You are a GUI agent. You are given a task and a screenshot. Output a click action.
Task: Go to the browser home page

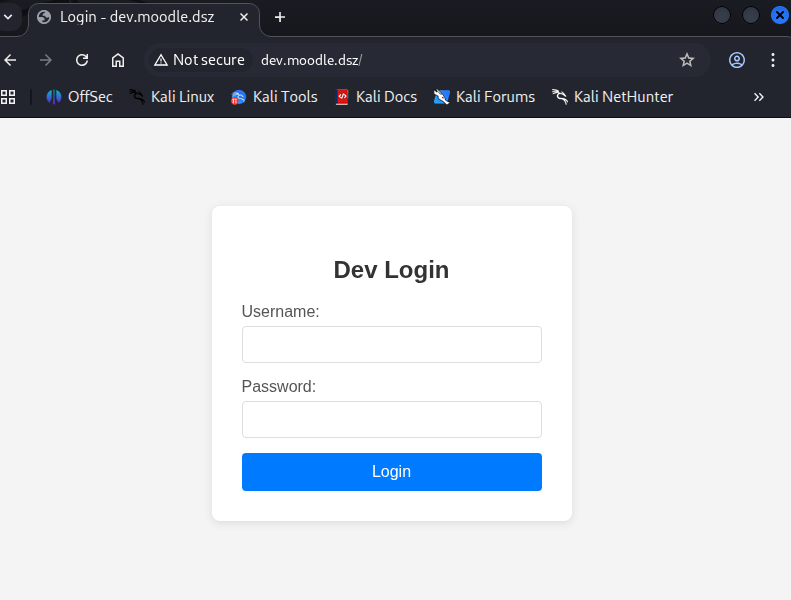(118, 60)
